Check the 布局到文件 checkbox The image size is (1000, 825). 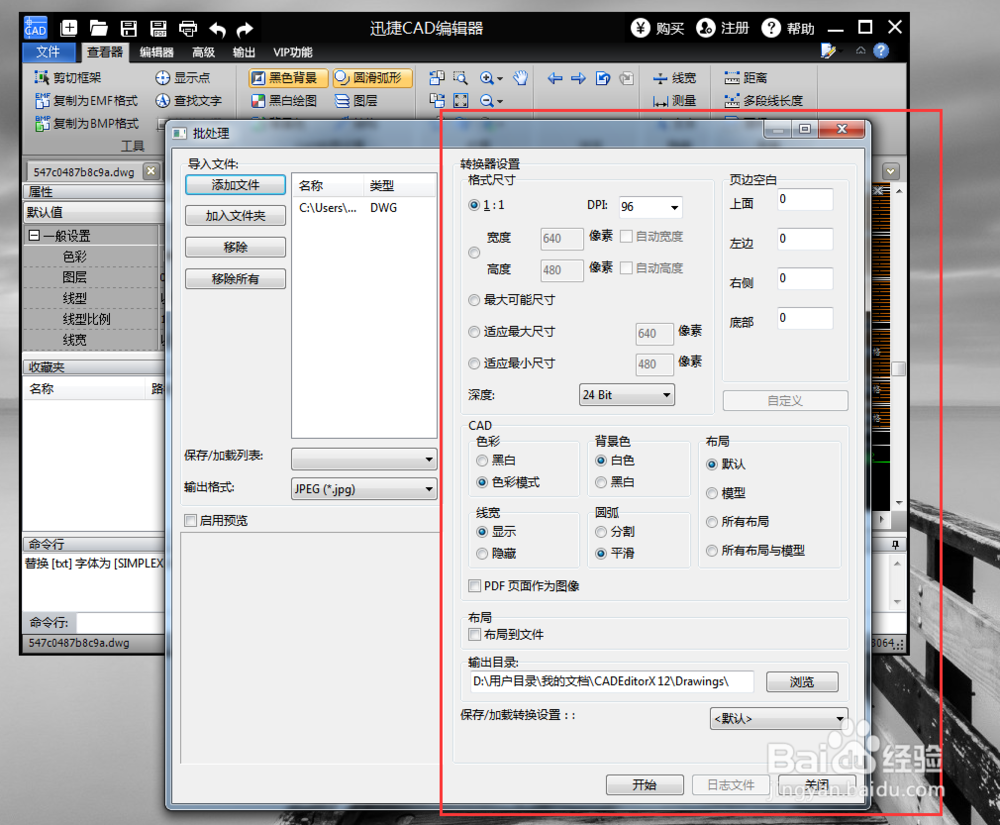click(x=474, y=634)
